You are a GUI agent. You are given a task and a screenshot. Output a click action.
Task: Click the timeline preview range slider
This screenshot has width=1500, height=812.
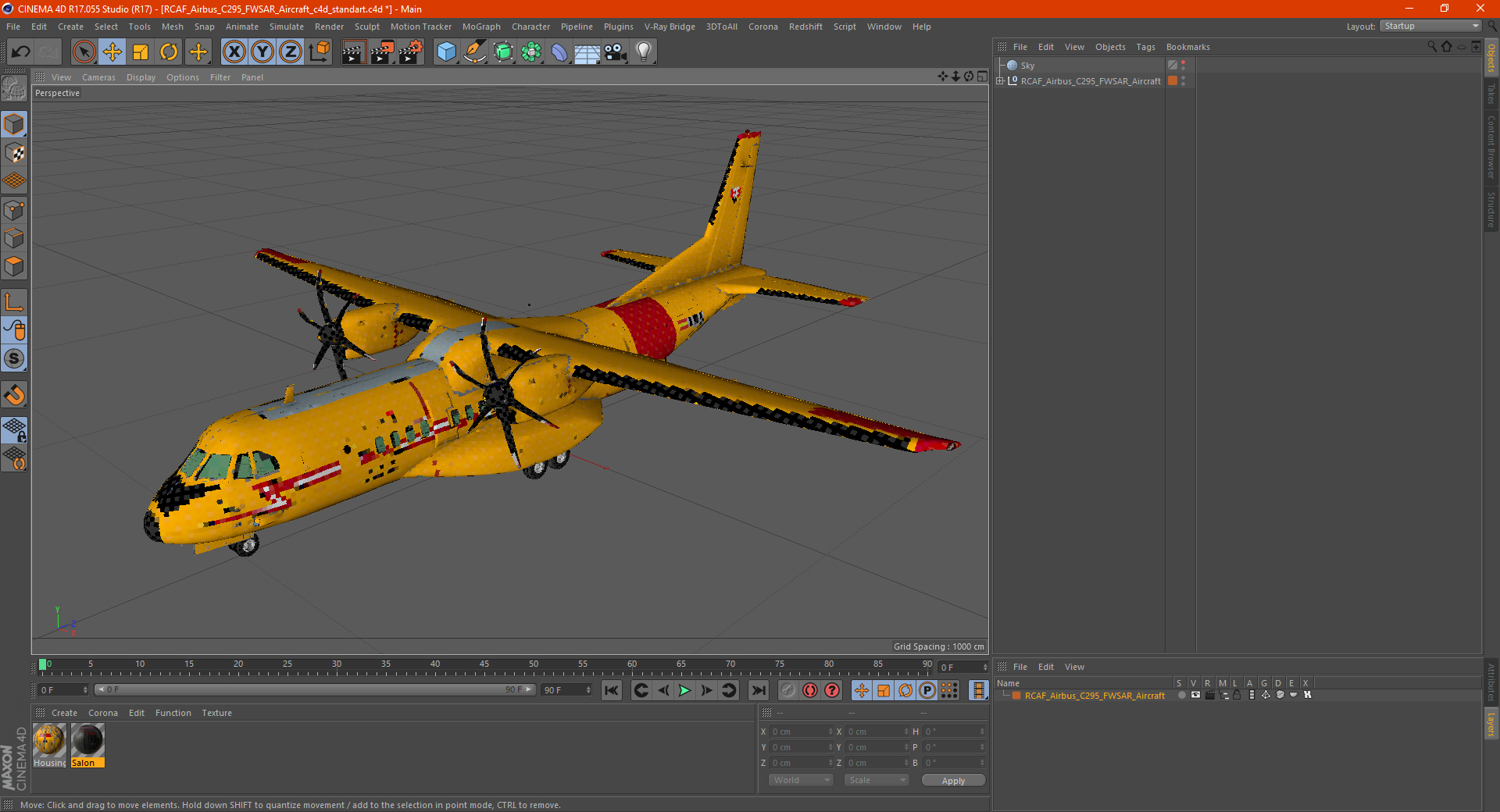coord(314,689)
